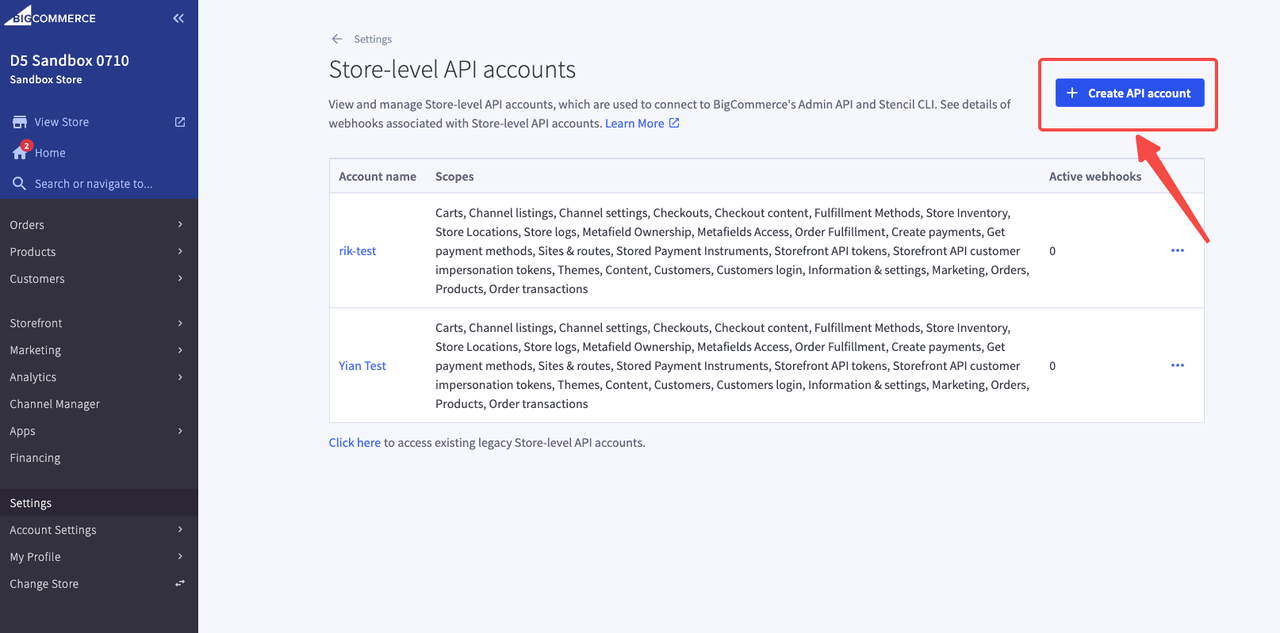Click the BigCommerce logo

click(x=50, y=16)
